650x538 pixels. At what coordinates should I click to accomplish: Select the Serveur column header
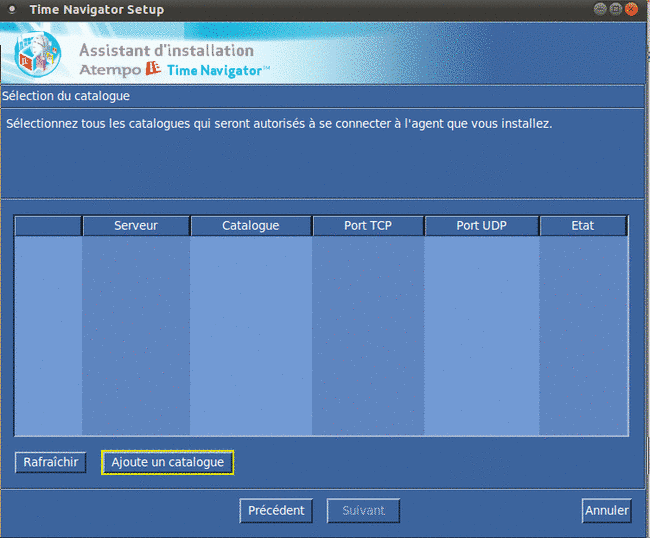pos(136,225)
